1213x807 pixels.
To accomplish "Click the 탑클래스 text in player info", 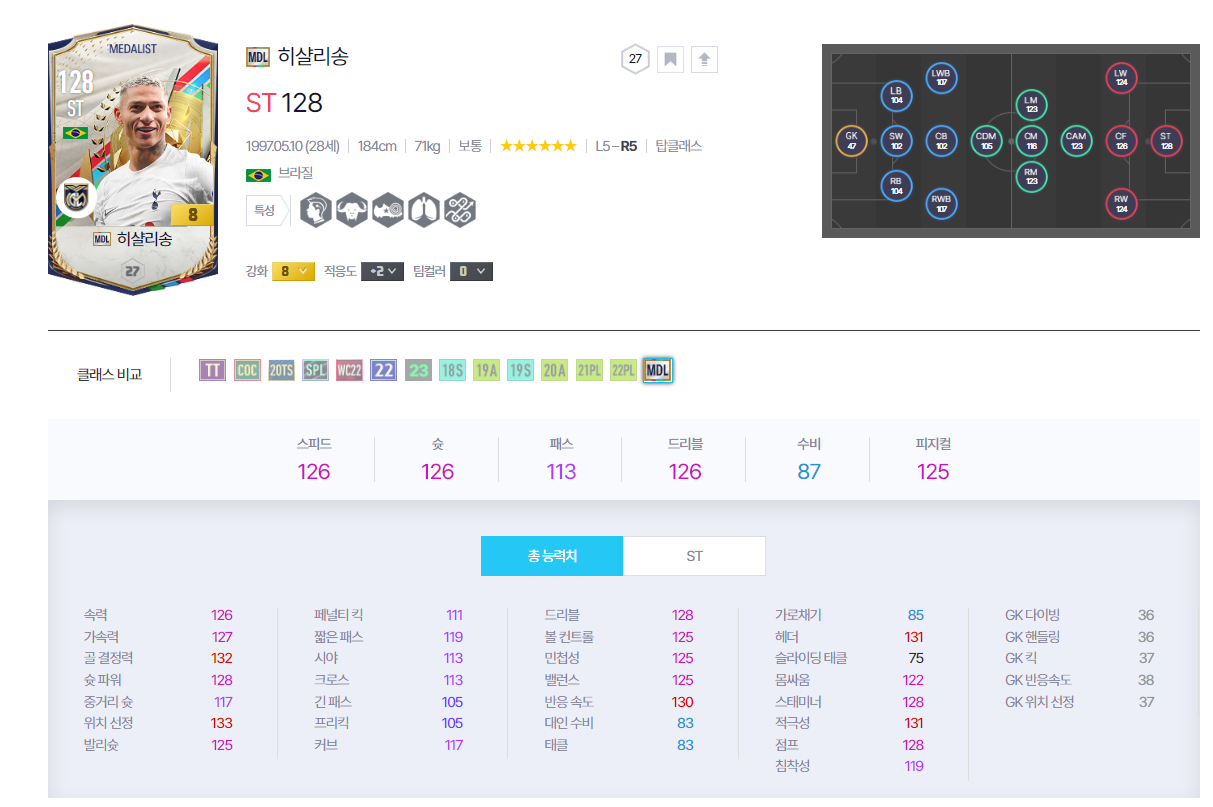I will [x=679, y=146].
